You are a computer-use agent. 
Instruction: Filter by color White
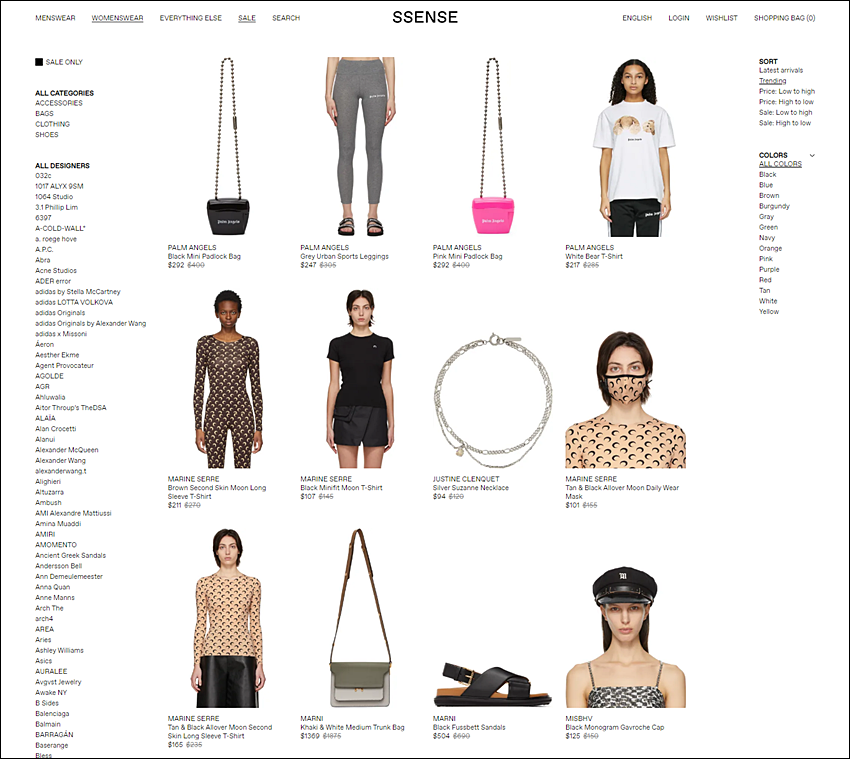tap(768, 301)
